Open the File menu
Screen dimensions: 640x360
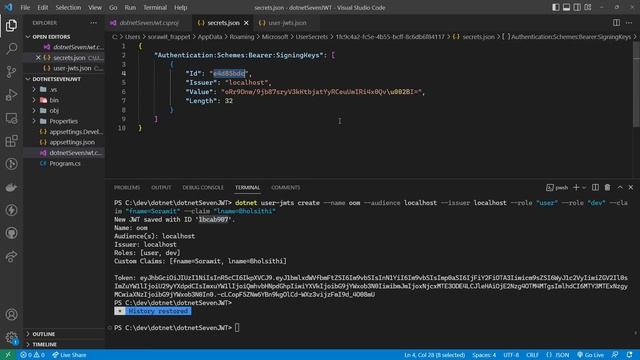[x=25, y=7]
